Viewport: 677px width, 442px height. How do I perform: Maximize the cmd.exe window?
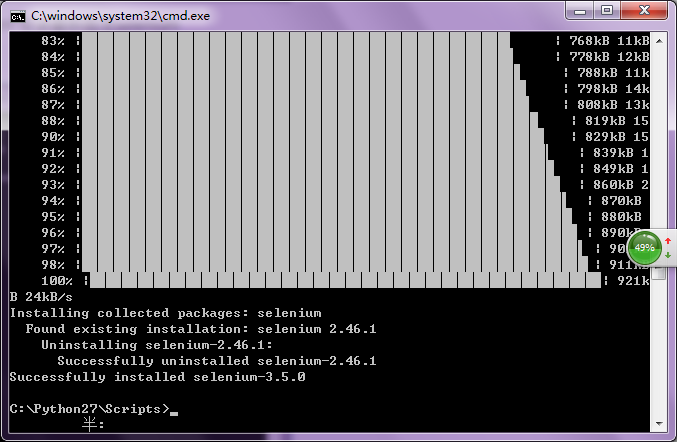(x=606, y=12)
